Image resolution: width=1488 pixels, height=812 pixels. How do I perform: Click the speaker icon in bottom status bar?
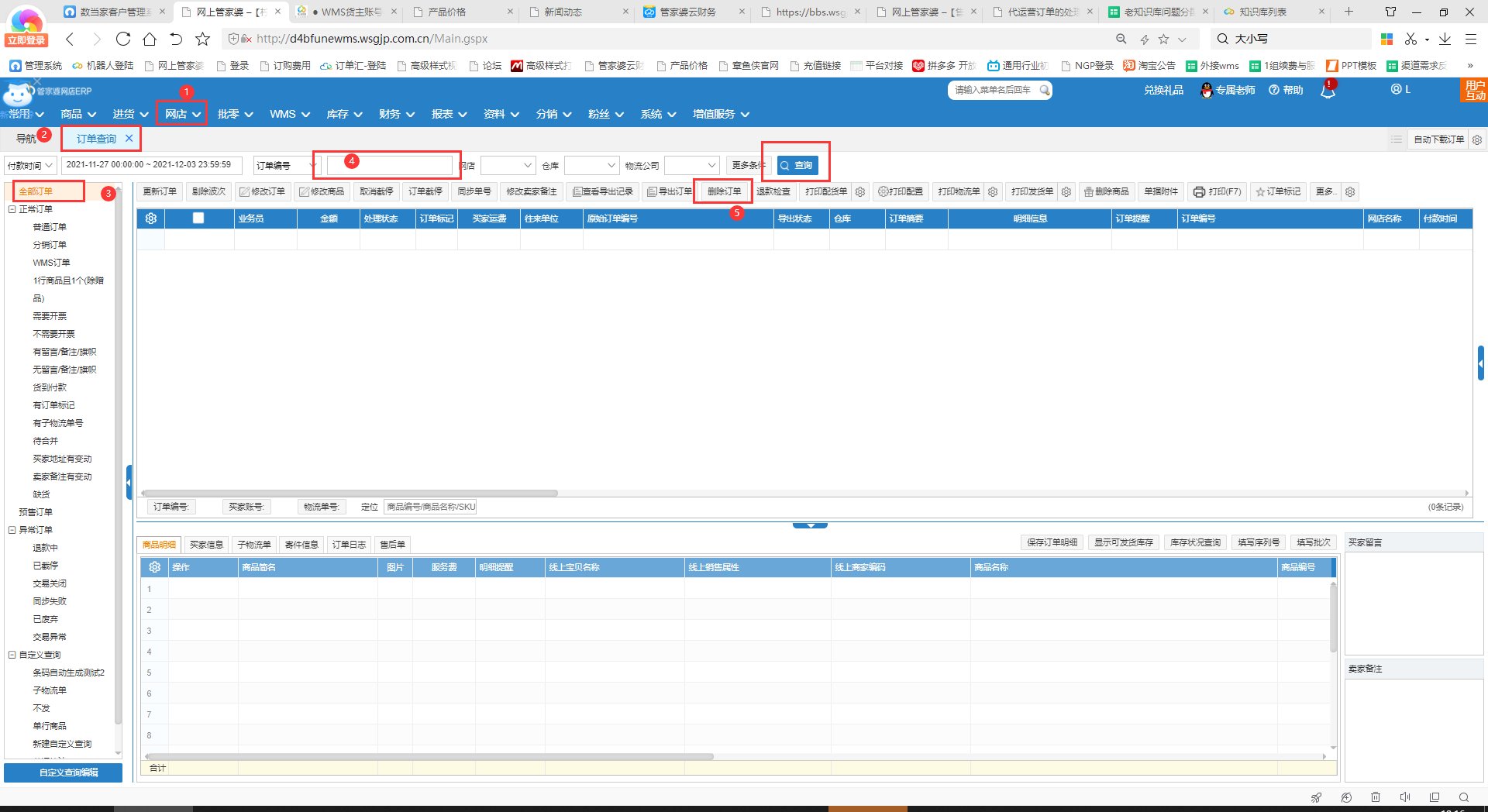coord(1405,797)
